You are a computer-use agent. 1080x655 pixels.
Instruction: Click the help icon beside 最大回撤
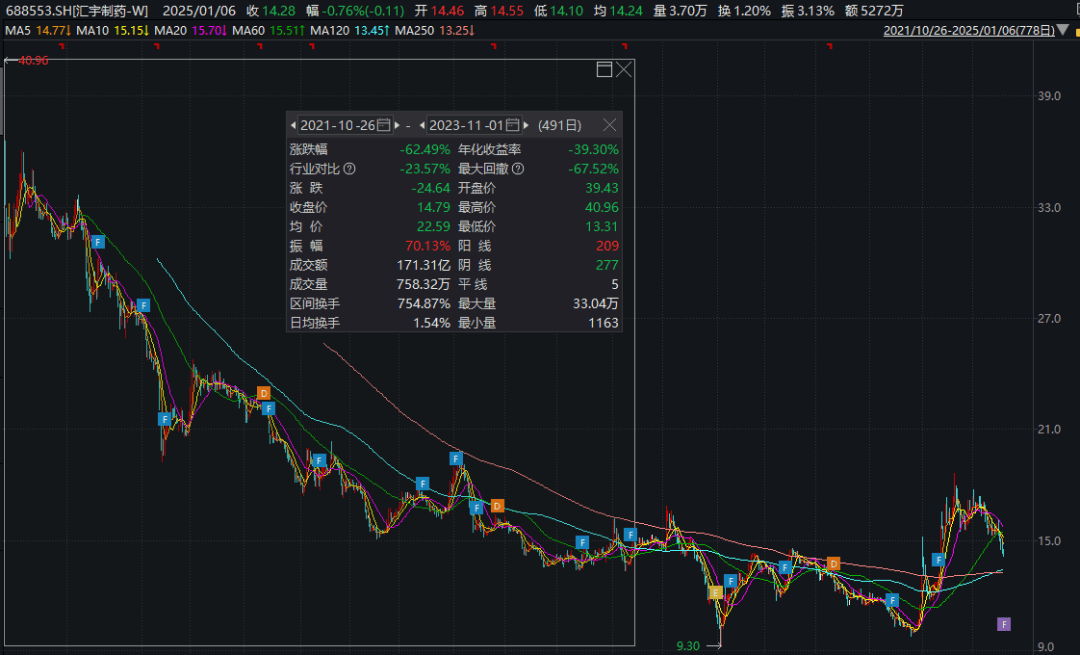tap(518, 169)
